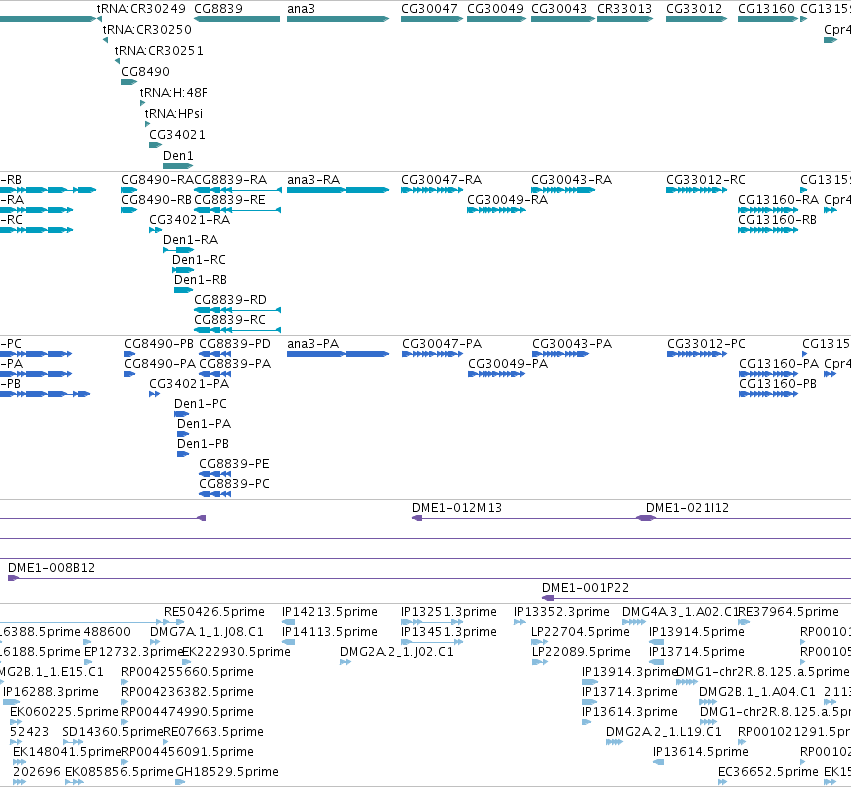Click the RP004255660.5prime label
Image resolution: width=851 pixels, height=787 pixels.
coord(187,672)
